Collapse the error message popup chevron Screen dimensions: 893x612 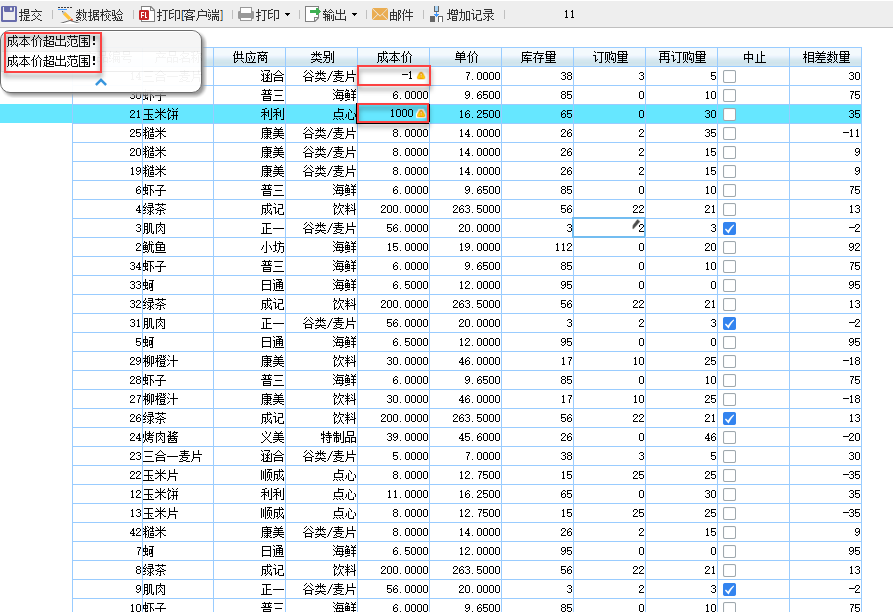tap(101, 82)
